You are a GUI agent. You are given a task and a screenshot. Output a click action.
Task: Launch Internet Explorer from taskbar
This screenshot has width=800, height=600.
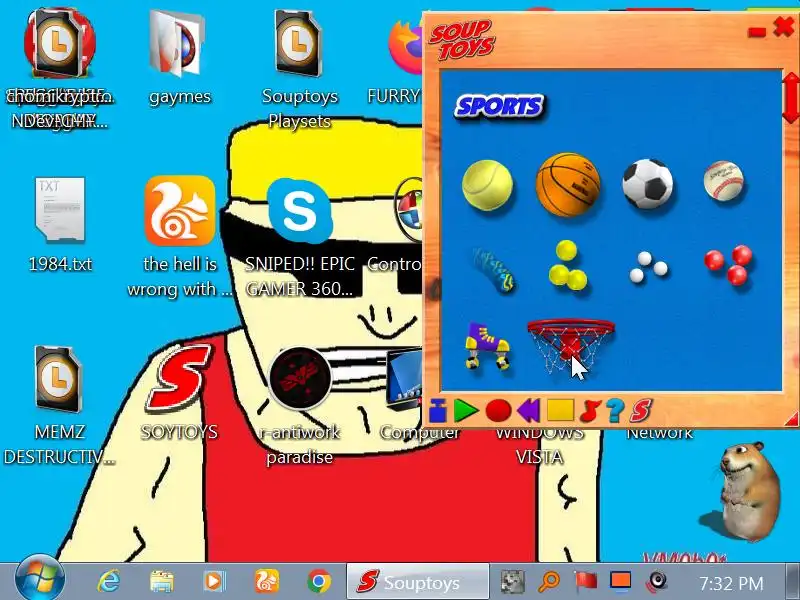click(108, 581)
